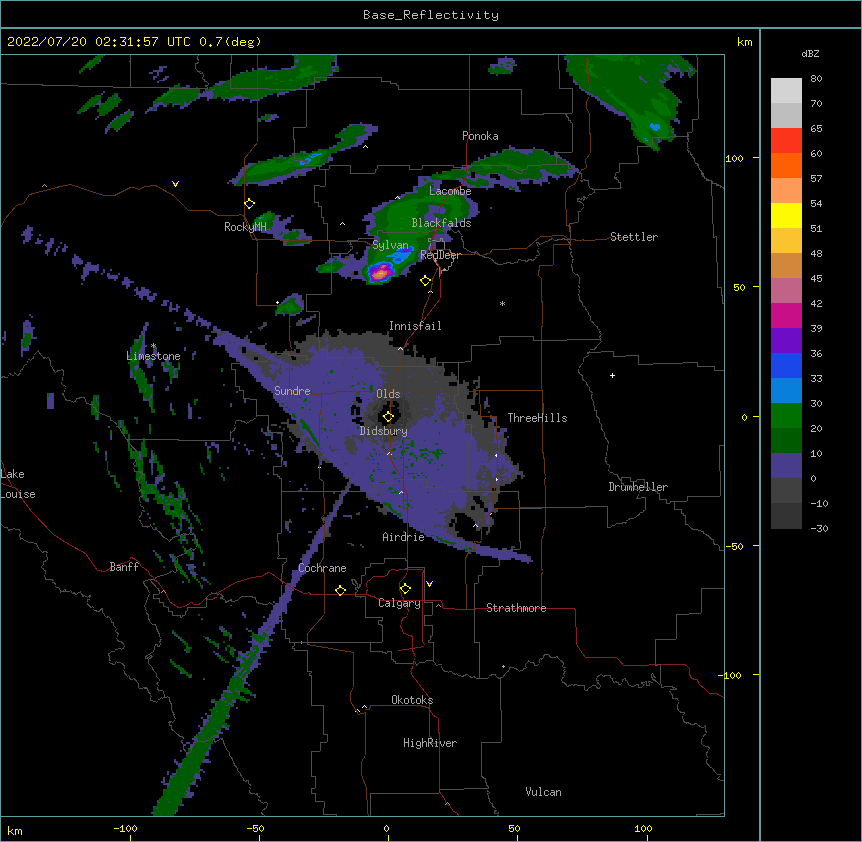
Task: Select the Limestone label
Action: 153,356
